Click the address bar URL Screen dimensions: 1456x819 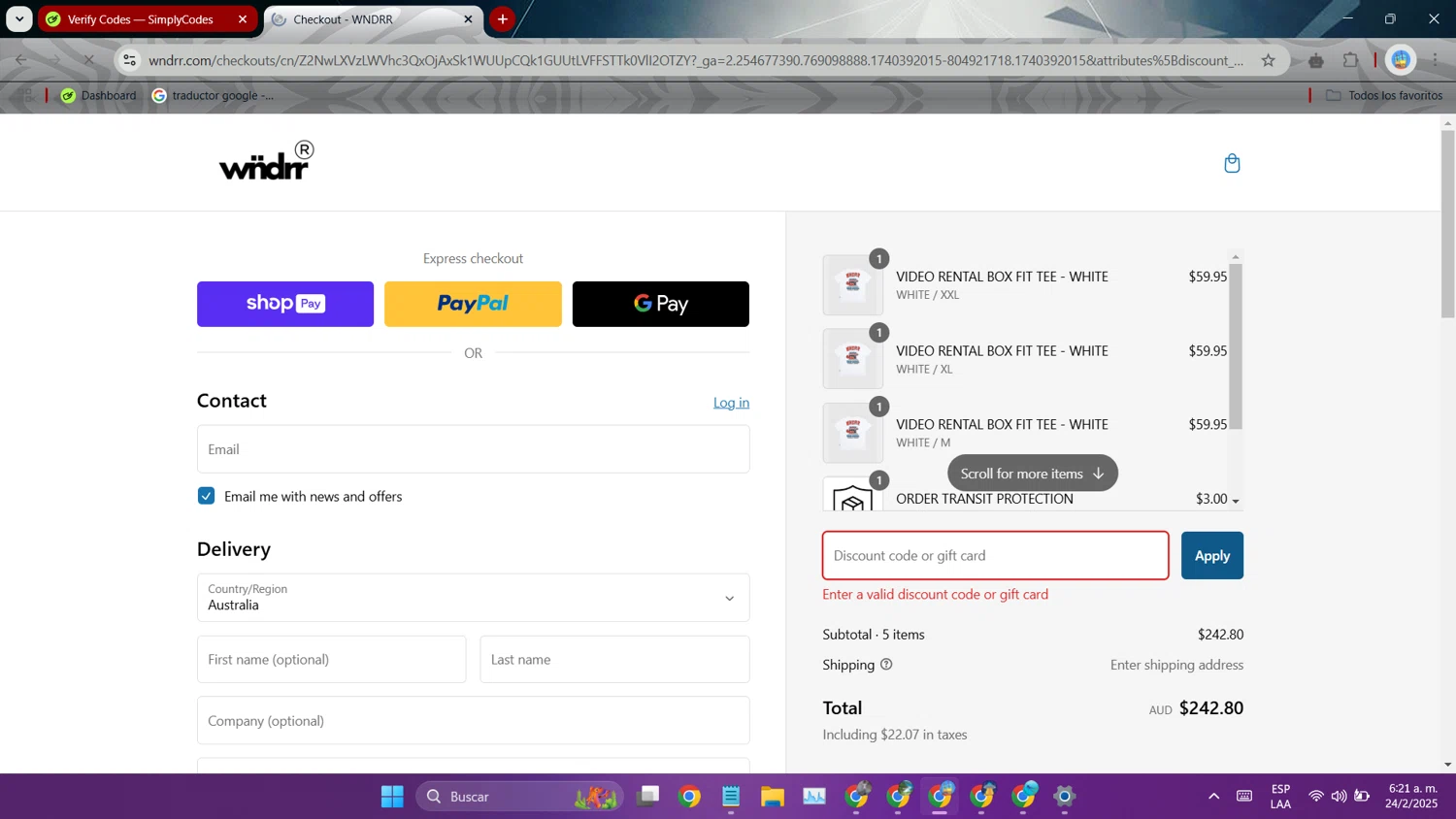[x=696, y=60]
